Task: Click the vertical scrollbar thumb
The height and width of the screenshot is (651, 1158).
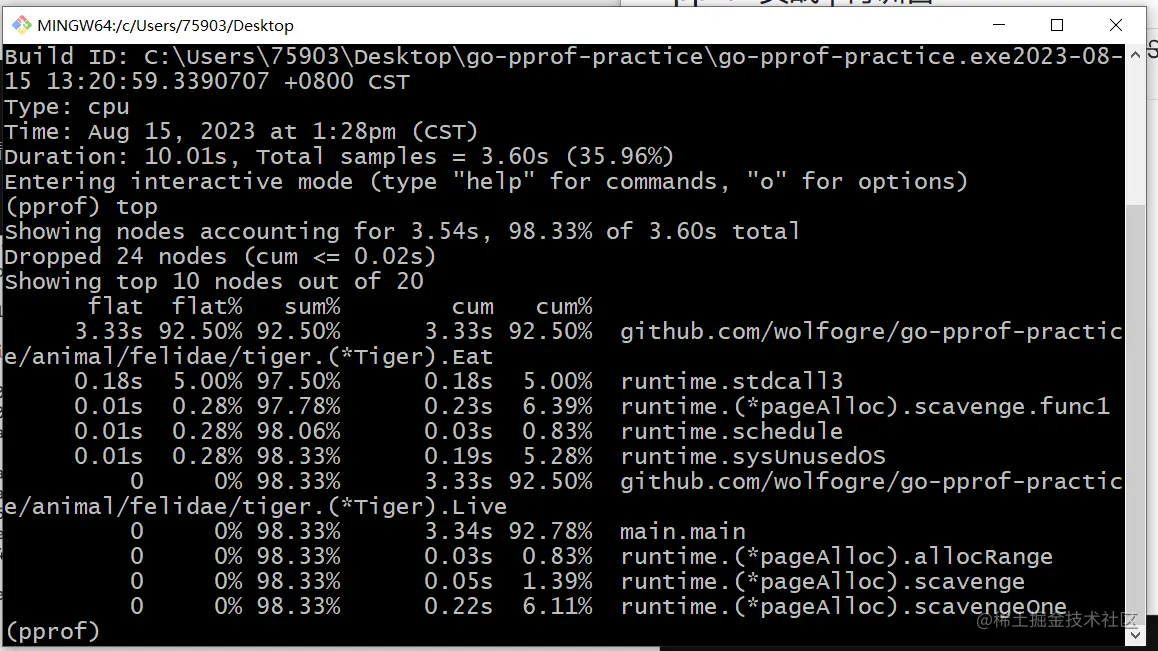Action: point(1135,410)
